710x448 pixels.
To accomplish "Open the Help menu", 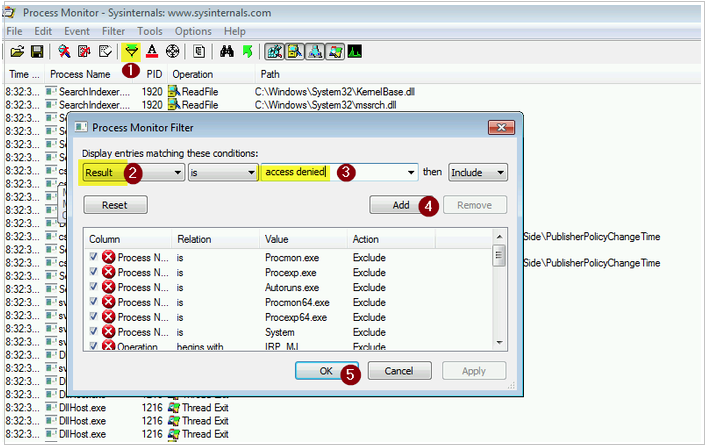I will click(x=235, y=31).
